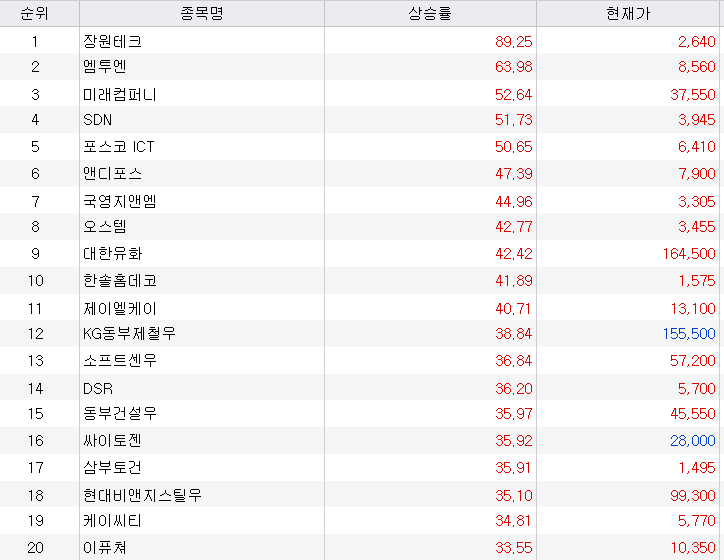
Task: Select stock name 싸이토젠
Action: [x=112, y=440]
